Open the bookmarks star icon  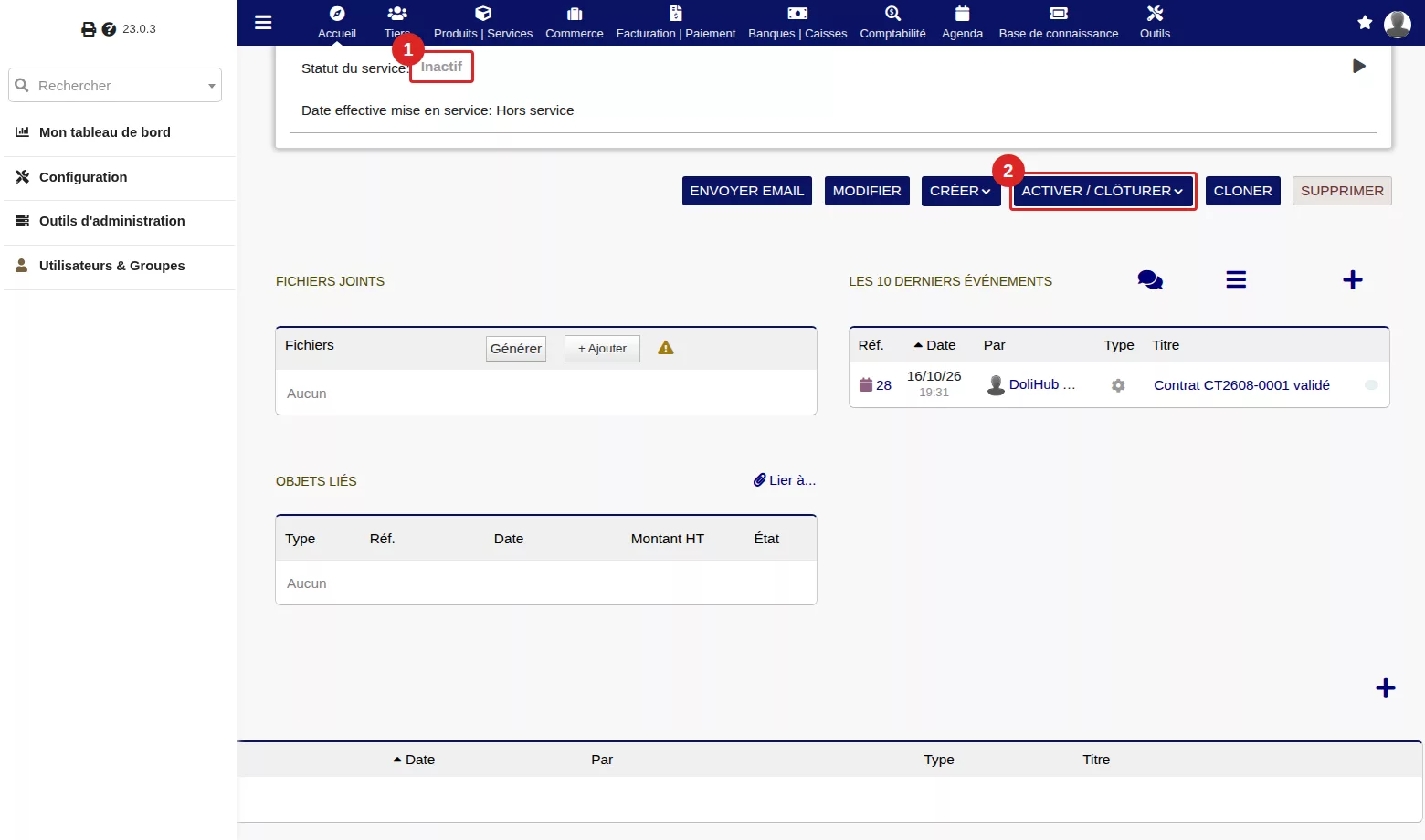pos(1365,23)
